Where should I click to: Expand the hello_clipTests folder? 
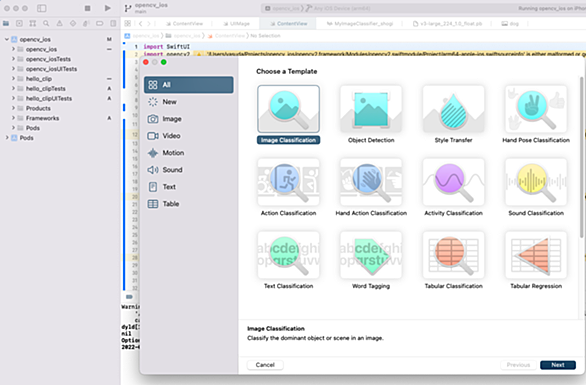click(13, 89)
